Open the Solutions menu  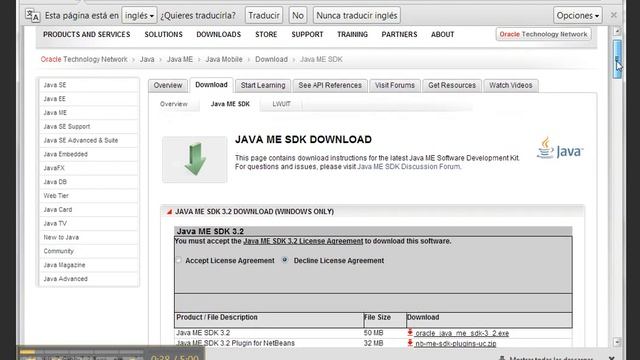(x=163, y=35)
